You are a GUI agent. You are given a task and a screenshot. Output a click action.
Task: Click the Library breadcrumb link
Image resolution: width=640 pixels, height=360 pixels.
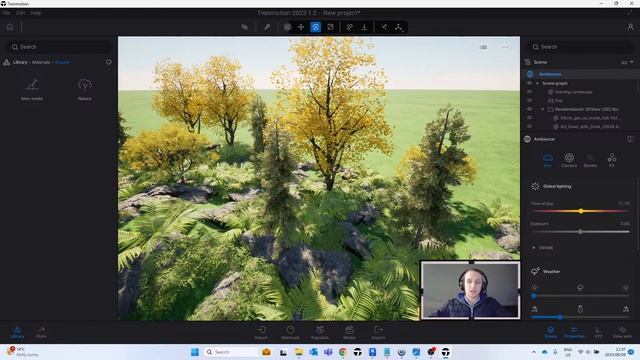20,62
